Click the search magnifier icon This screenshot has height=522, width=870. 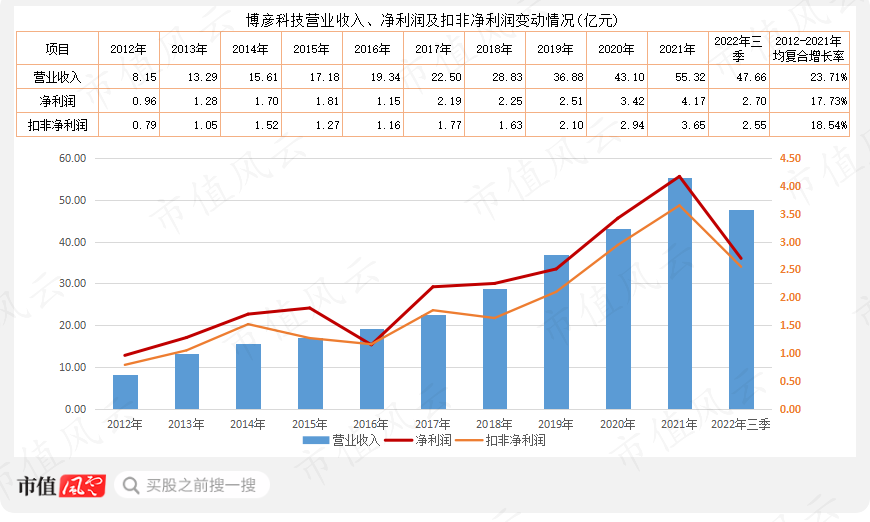(x=131, y=485)
